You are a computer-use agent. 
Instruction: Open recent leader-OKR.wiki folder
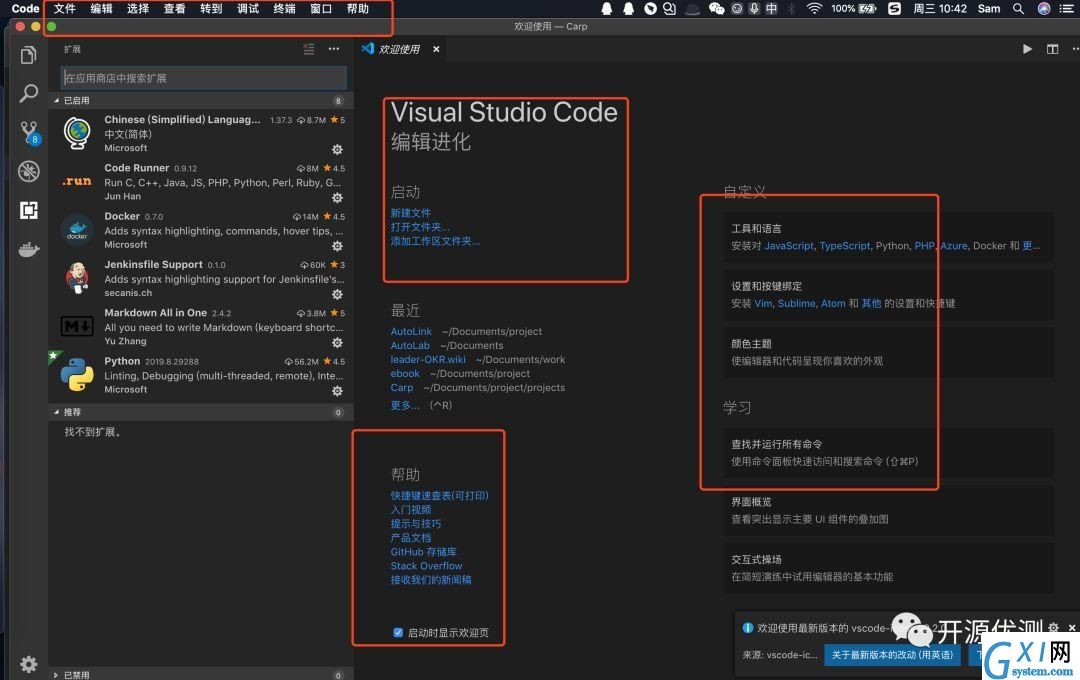(428, 359)
